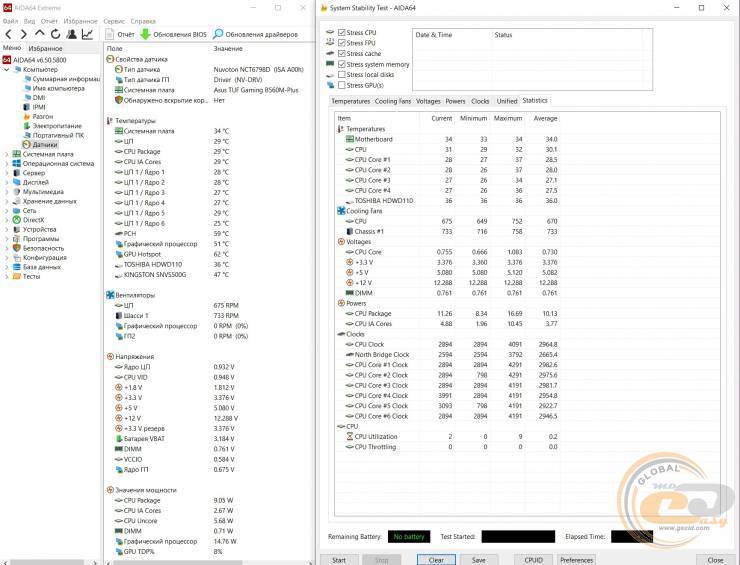Select Имя компьютера in the tree
The height and width of the screenshot is (565, 740).
54,88
